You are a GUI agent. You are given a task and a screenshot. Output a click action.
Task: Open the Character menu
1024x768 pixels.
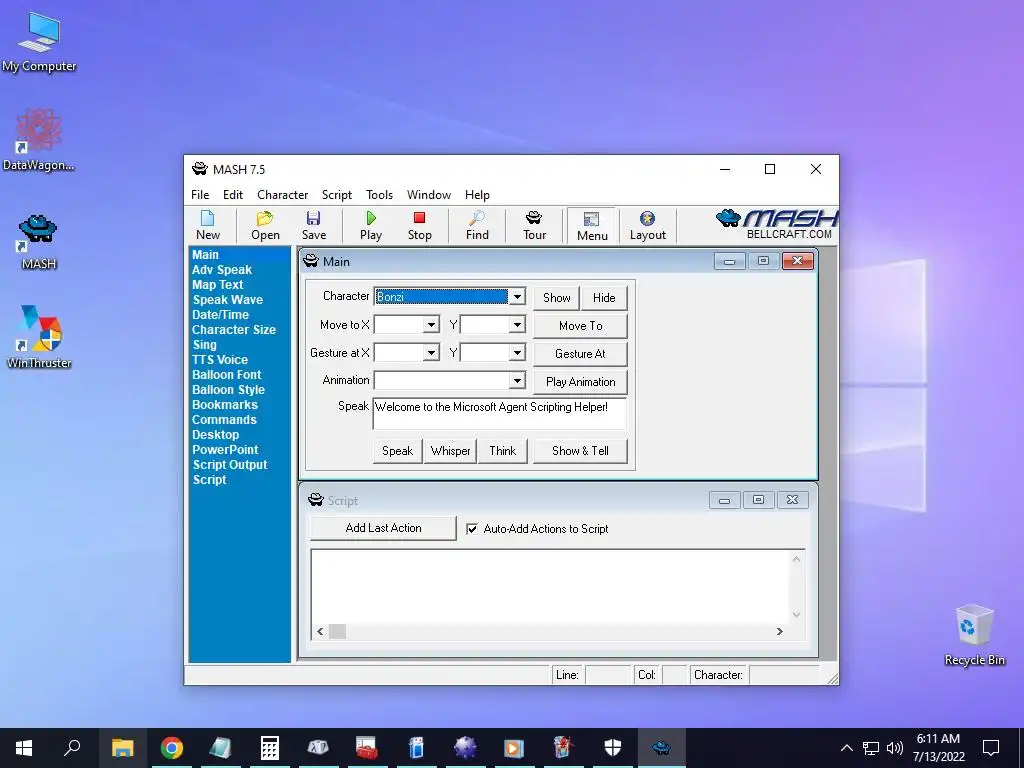(x=282, y=195)
